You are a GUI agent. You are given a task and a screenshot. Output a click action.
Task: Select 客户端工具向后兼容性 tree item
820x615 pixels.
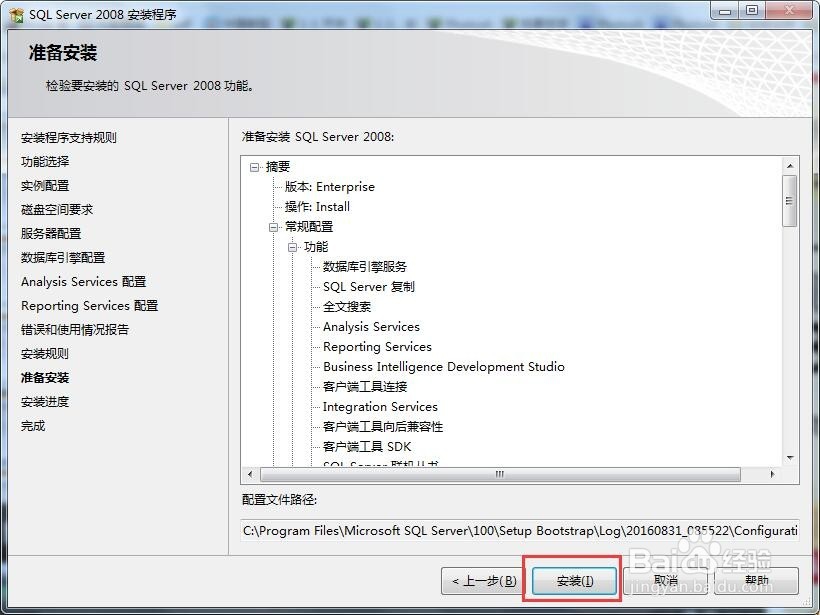[x=383, y=427]
